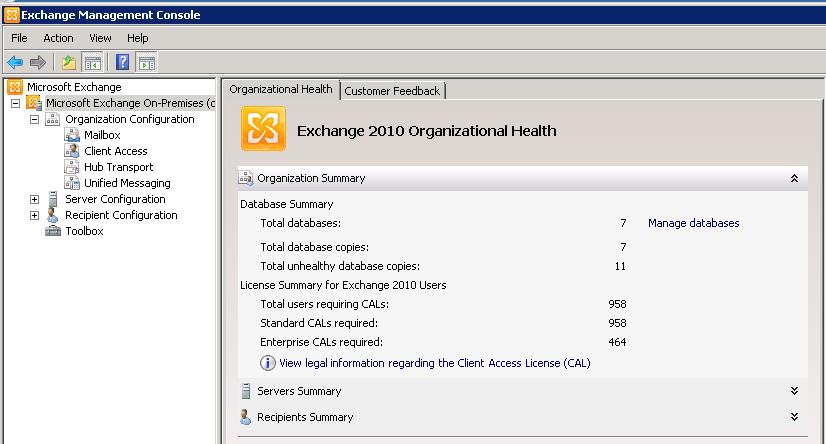Click the Mailbox node icon
Viewport: 826px width, 444px height.
coord(72,135)
